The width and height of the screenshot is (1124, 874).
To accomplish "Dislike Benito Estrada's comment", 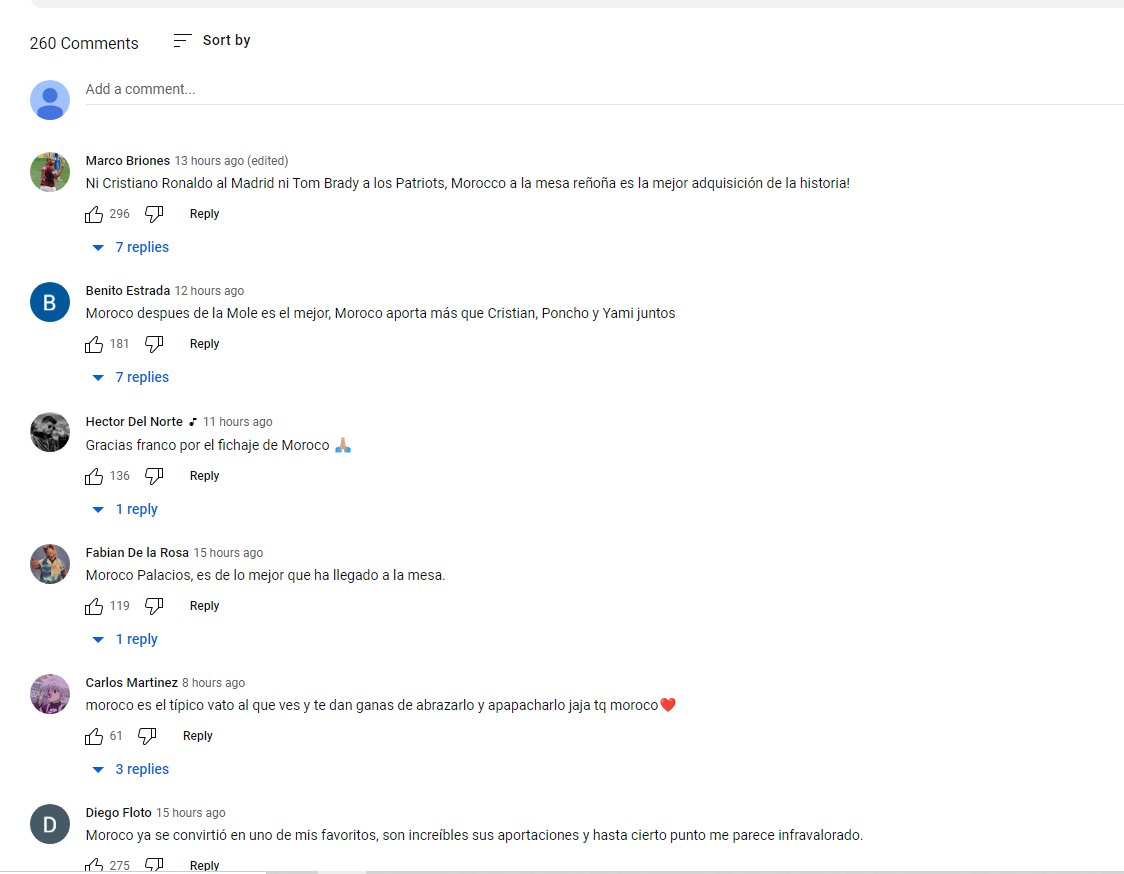I will tap(154, 343).
